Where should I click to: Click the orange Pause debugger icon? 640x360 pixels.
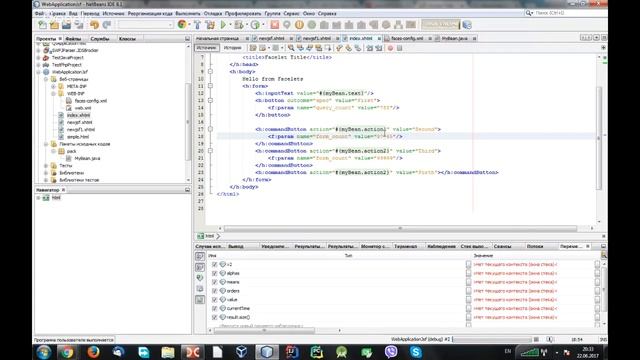tap(299, 25)
